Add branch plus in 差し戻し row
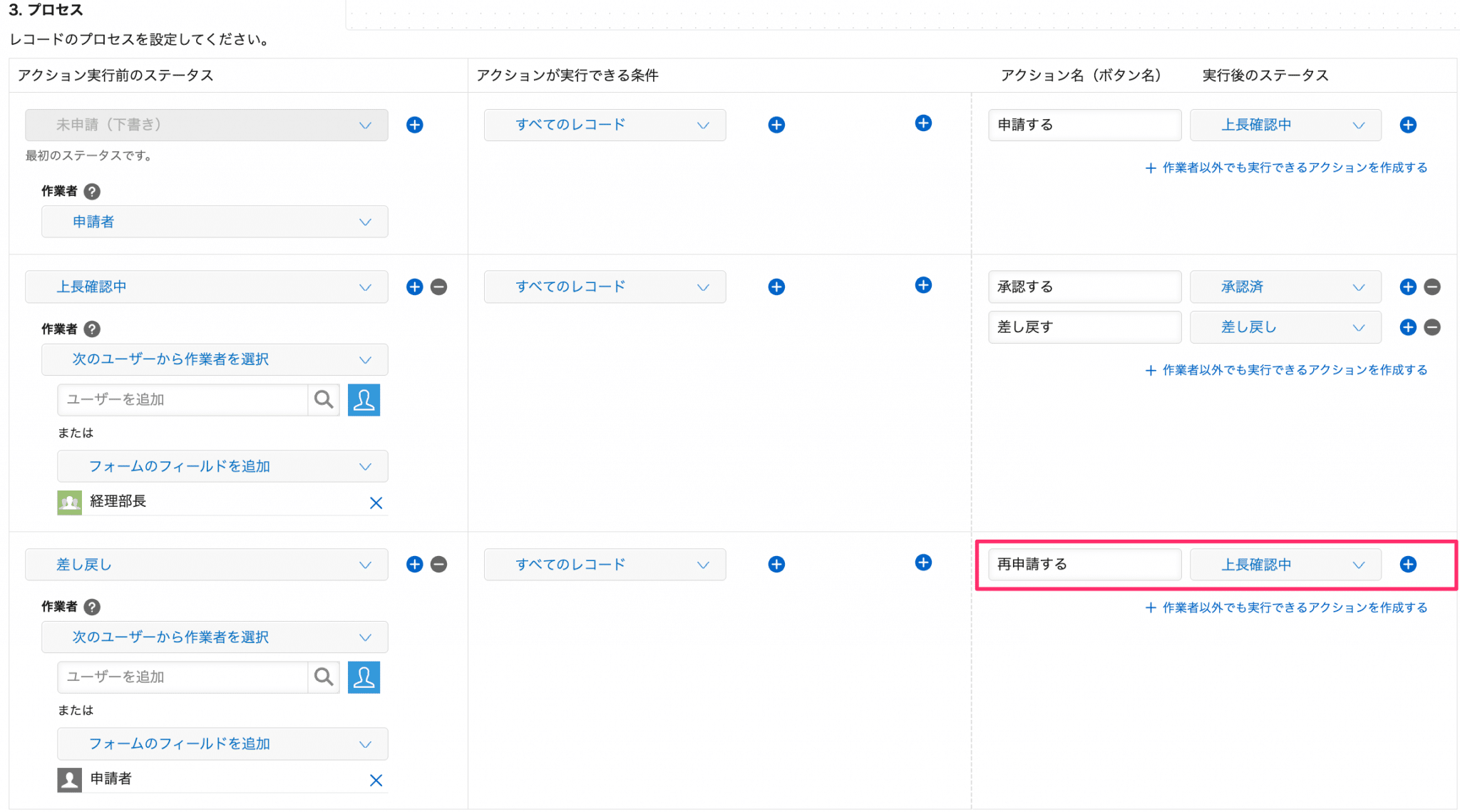Viewport: 1460px width, 812px height. 923,562
